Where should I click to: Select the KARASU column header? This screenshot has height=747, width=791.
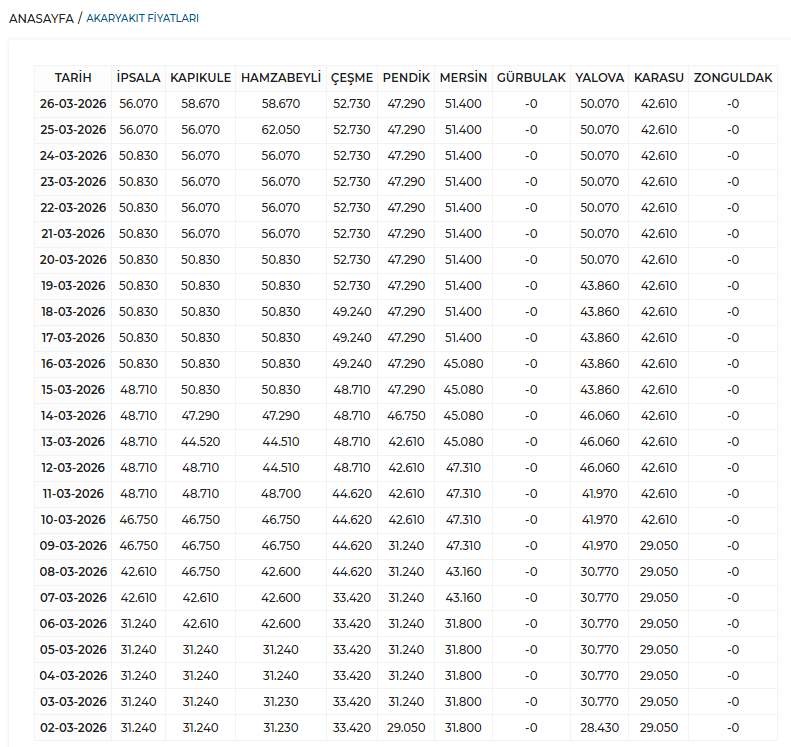point(659,78)
